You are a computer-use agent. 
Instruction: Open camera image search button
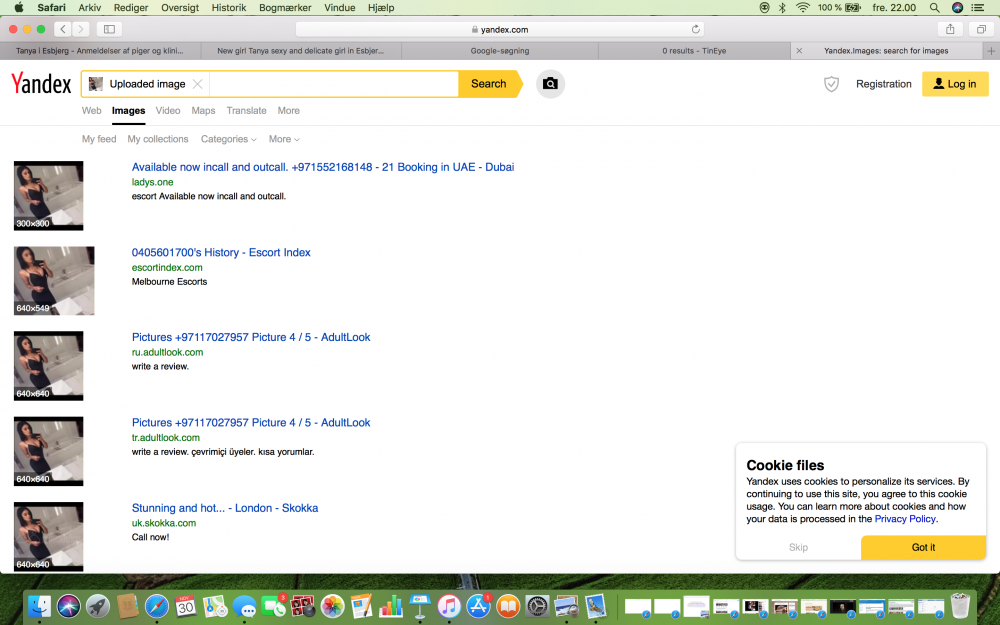click(x=550, y=84)
